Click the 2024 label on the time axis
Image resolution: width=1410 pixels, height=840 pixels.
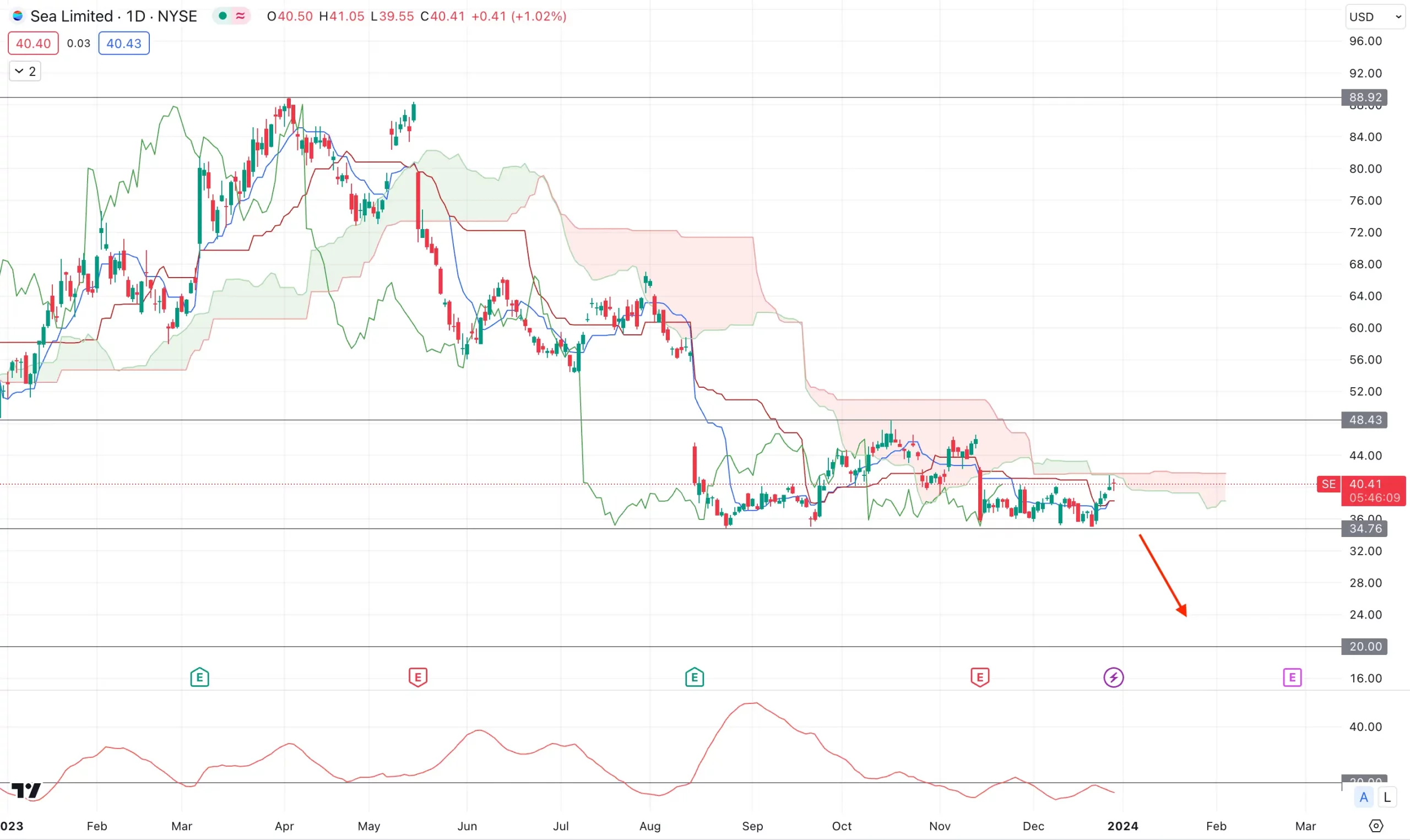[x=1123, y=826]
